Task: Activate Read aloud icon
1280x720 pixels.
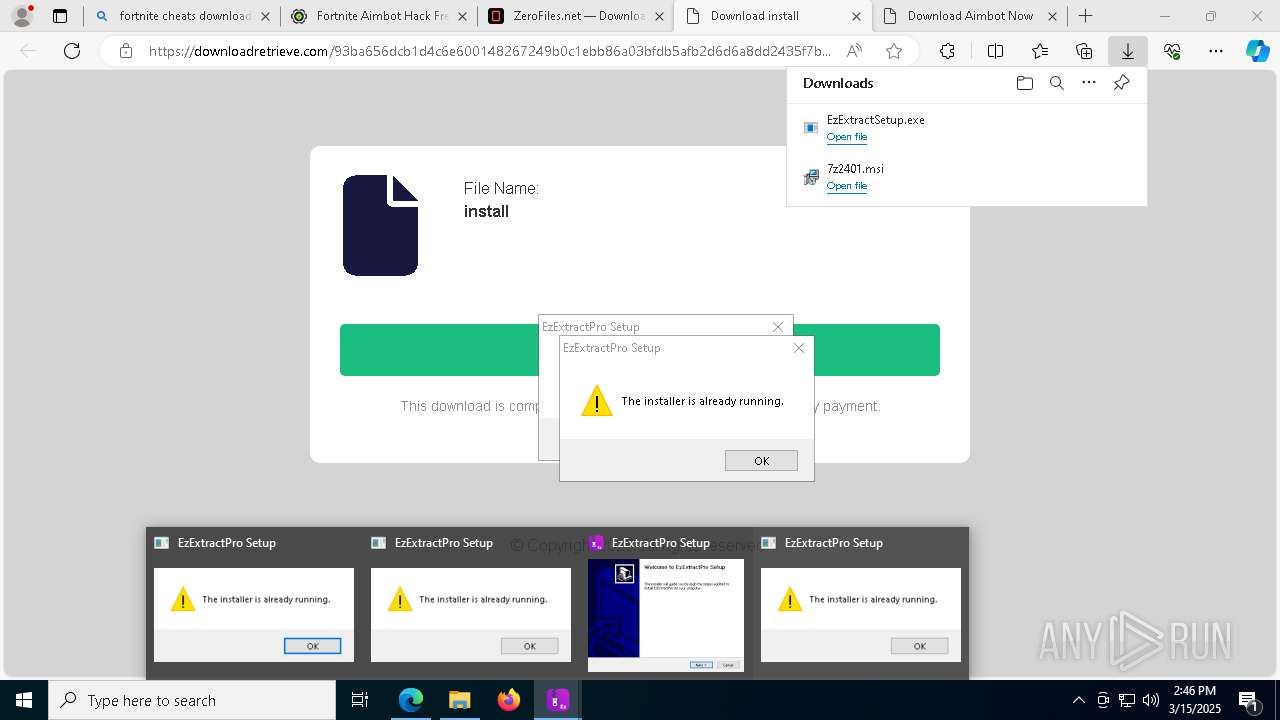Action: tap(854, 51)
